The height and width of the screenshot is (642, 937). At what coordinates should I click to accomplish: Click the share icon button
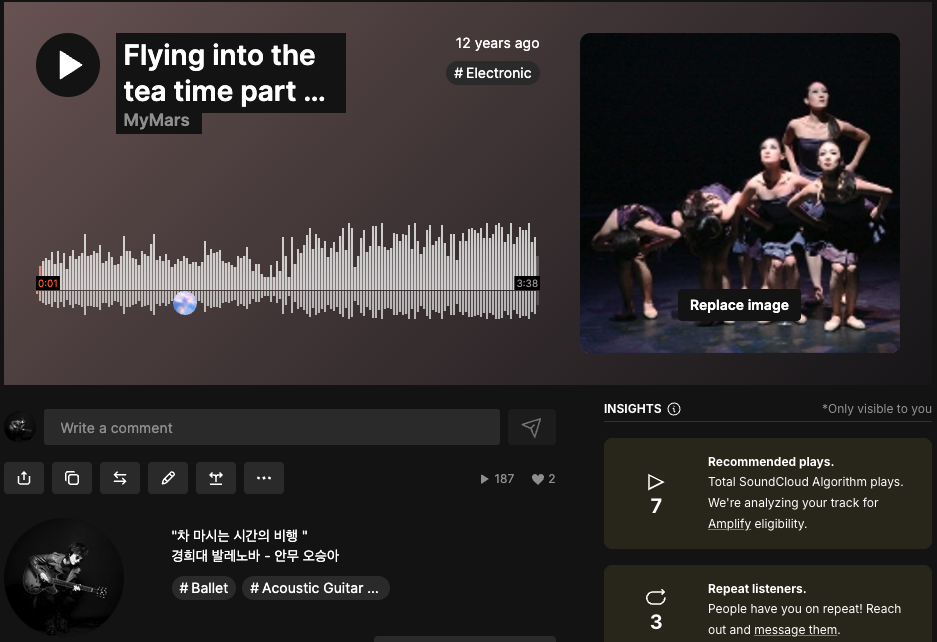(x=24, y=478)
